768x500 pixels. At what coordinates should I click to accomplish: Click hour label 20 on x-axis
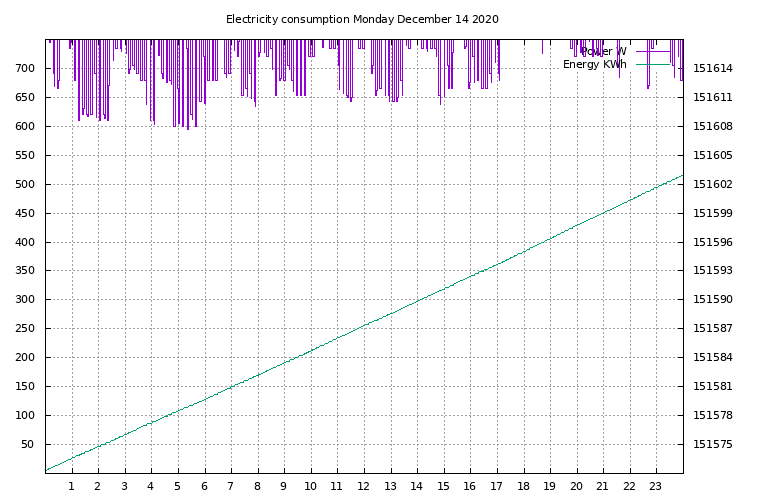click(x=576, y=486)
